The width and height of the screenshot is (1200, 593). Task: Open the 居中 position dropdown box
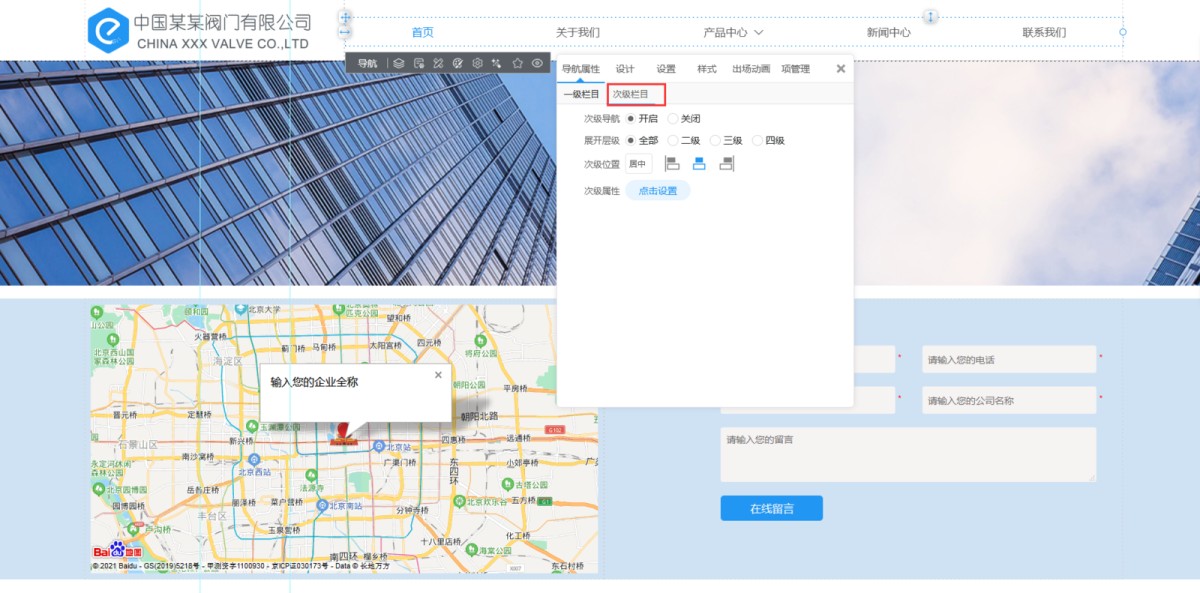[638, 164]
